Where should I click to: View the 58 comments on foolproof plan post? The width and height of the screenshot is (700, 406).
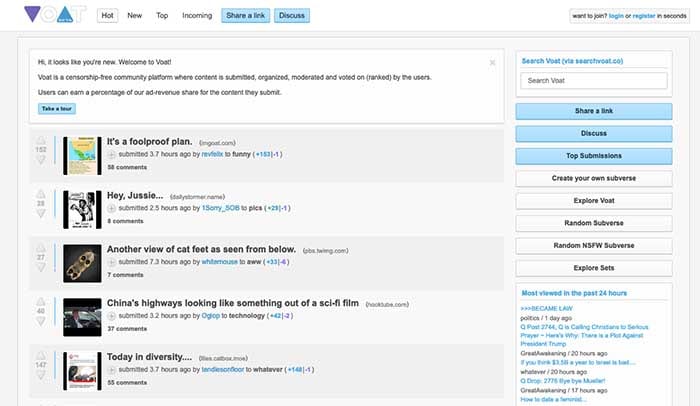click(127, 167)
